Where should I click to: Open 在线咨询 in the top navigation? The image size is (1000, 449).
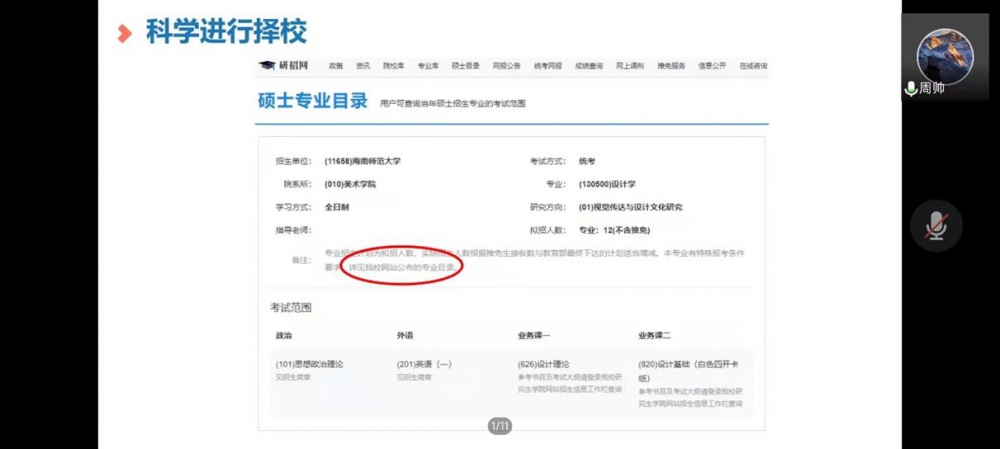(753, 66)
